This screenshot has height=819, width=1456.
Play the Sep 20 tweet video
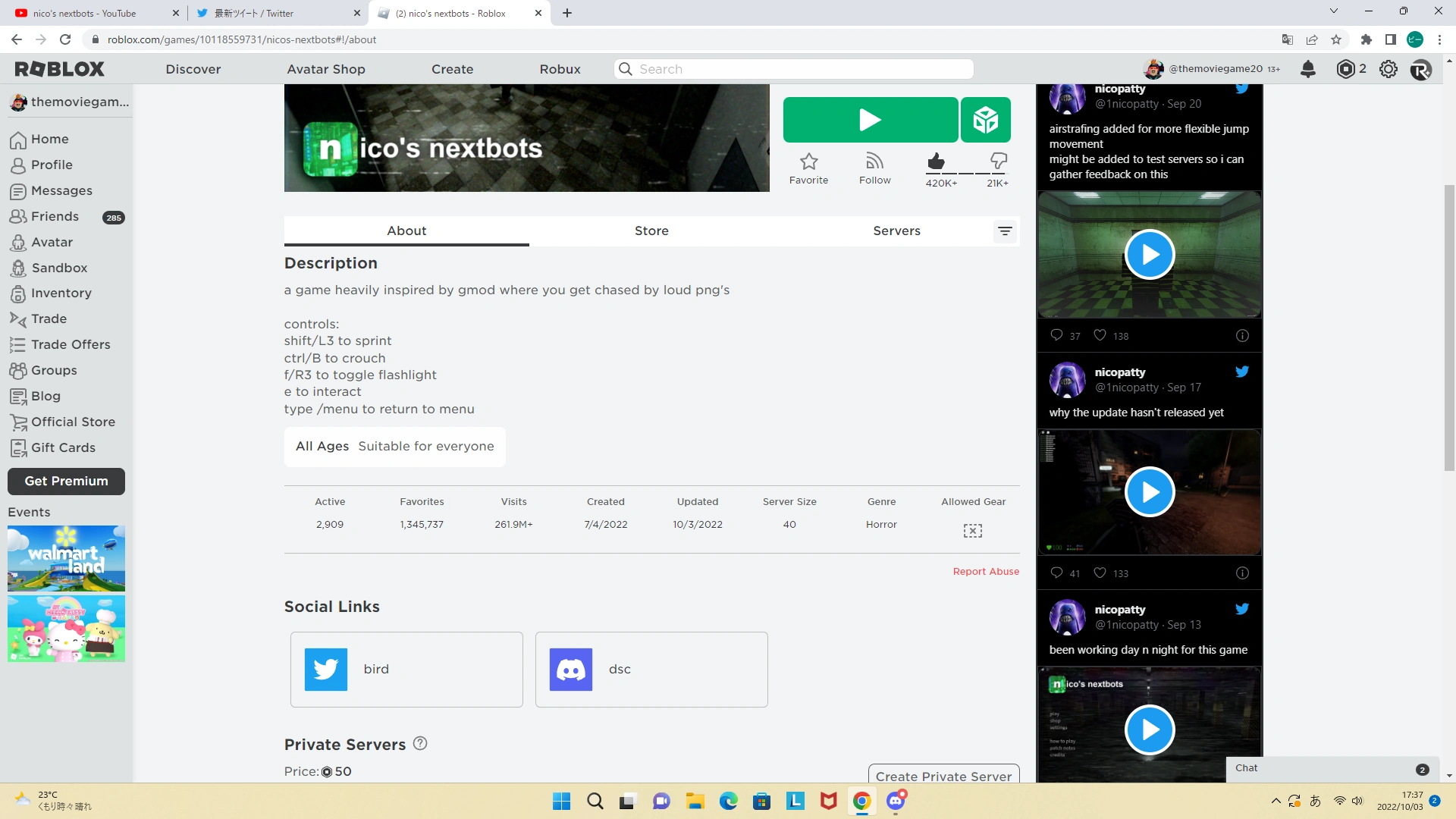[x=1149, y=255]
